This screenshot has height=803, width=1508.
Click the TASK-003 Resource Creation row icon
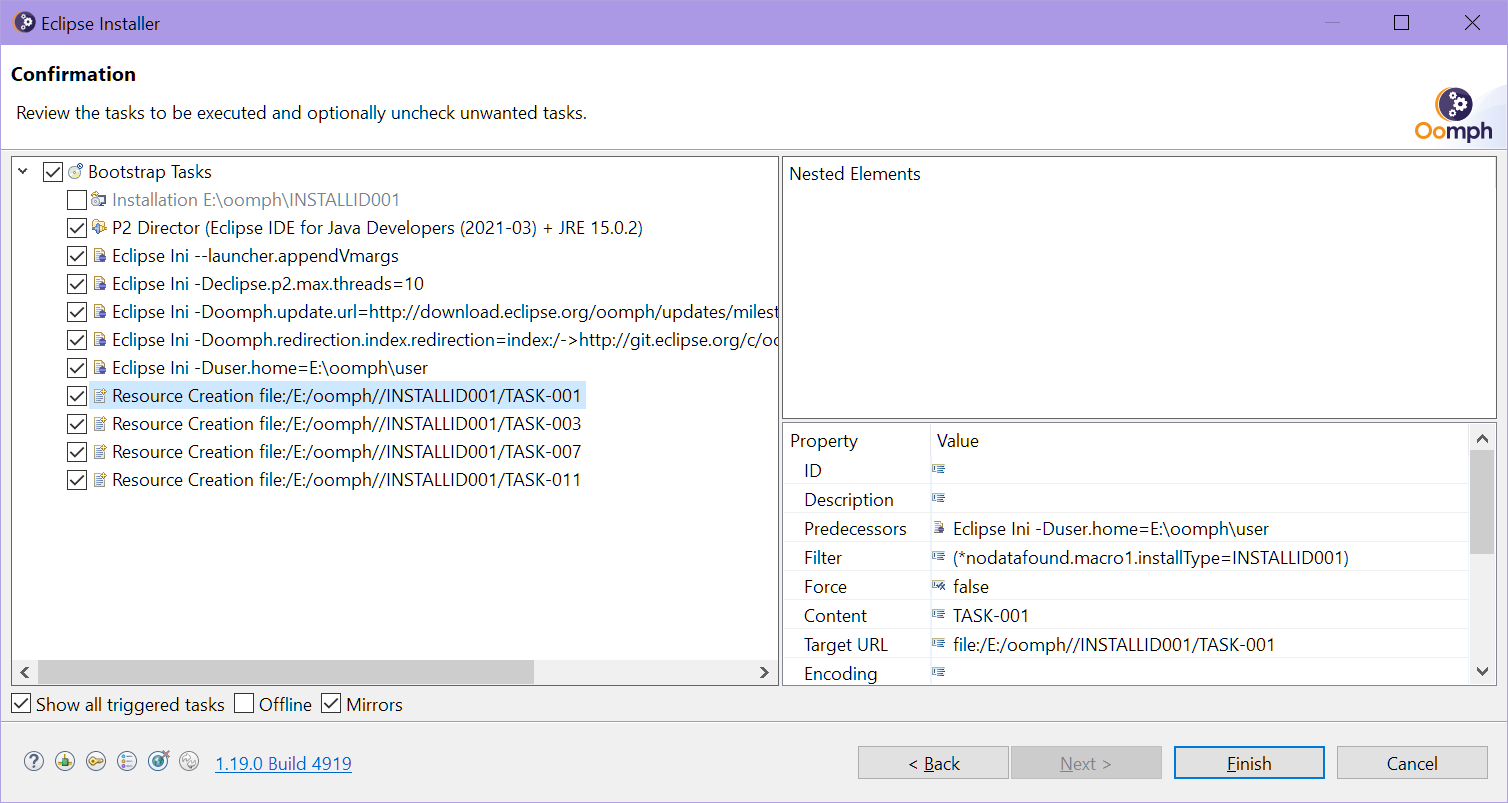tap(99, 424)
